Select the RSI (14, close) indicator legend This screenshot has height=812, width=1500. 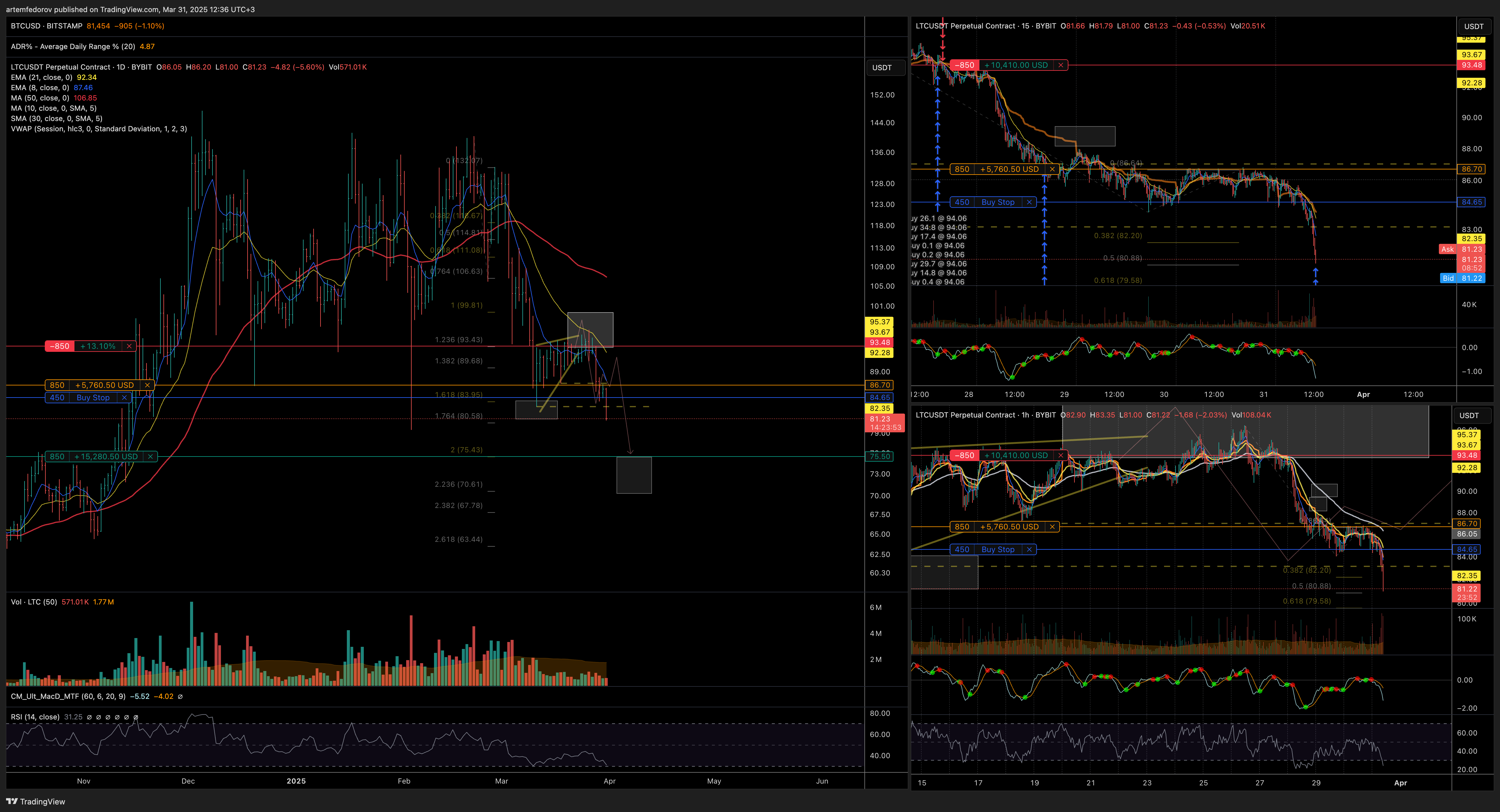(35, 717)
